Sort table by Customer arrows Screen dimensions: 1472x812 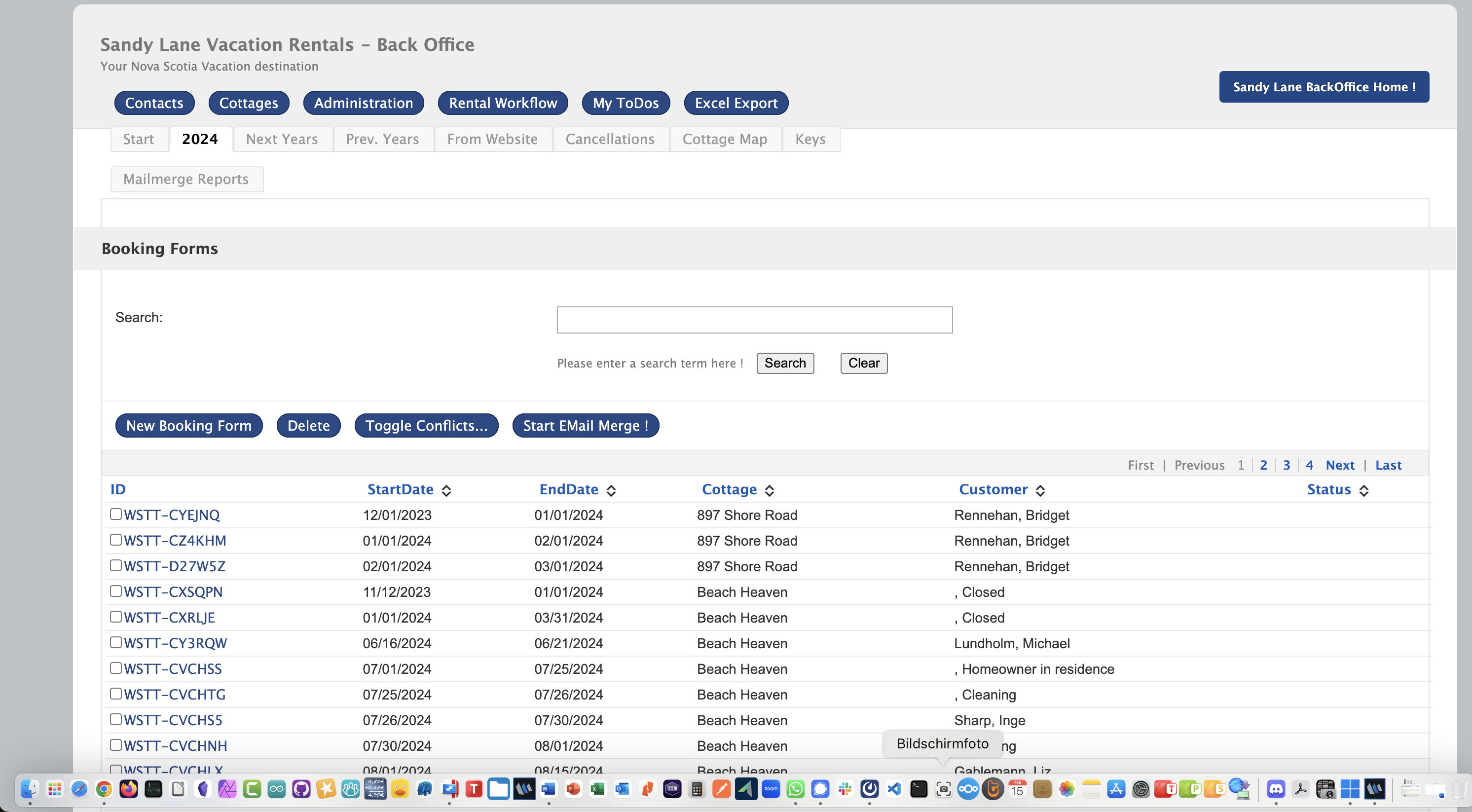1040,490
